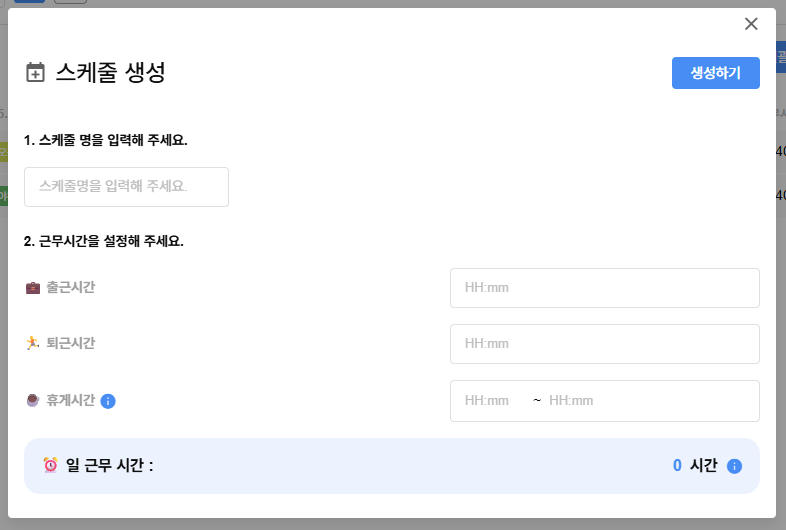Click the 퇴근시간 label text

71,343
